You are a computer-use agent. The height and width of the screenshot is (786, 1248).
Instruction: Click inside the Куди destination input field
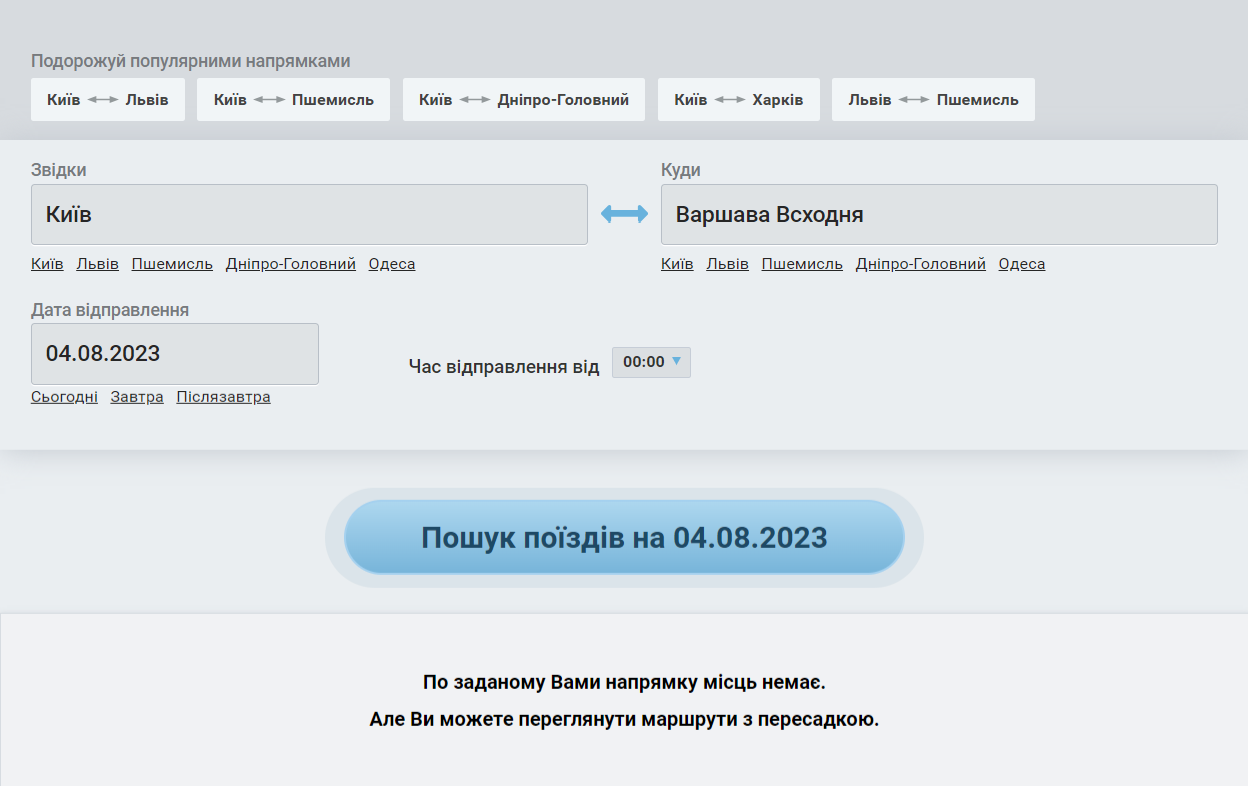point(938,213)
